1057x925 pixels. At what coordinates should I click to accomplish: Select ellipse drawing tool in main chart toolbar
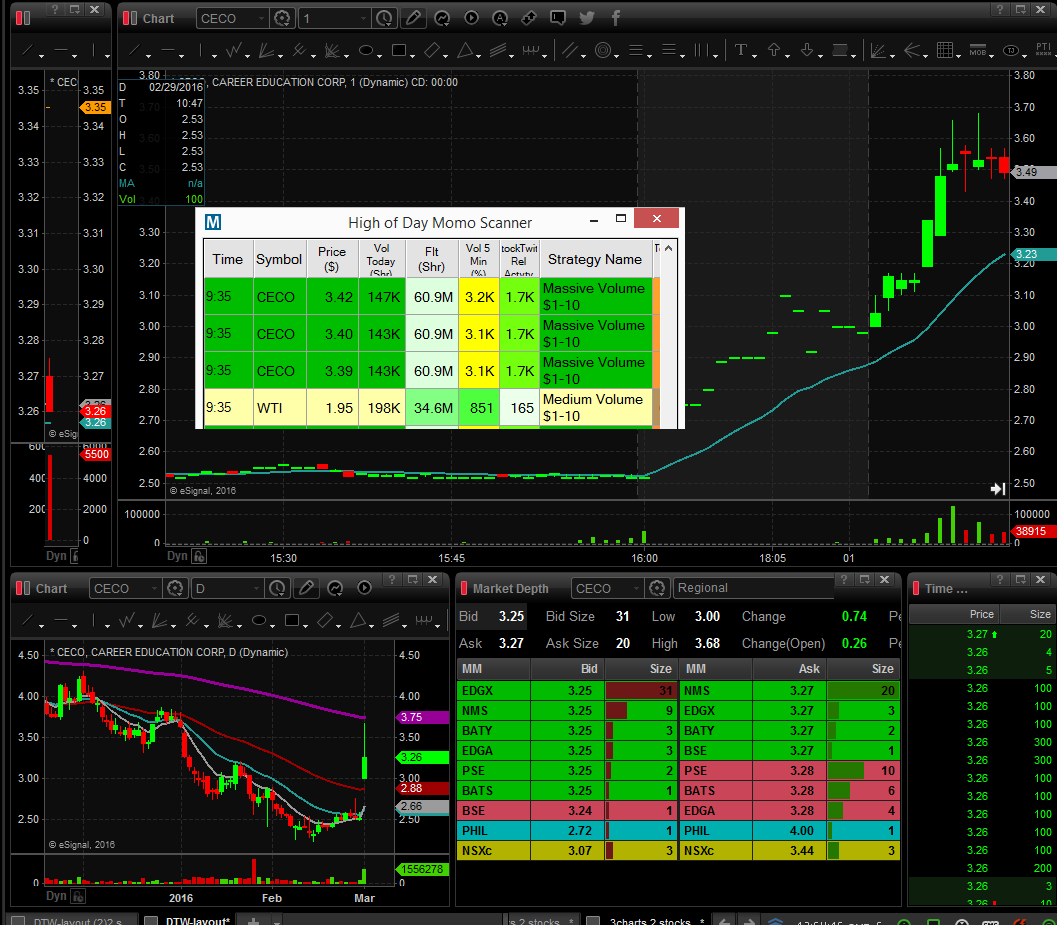[x=365, y=50]
